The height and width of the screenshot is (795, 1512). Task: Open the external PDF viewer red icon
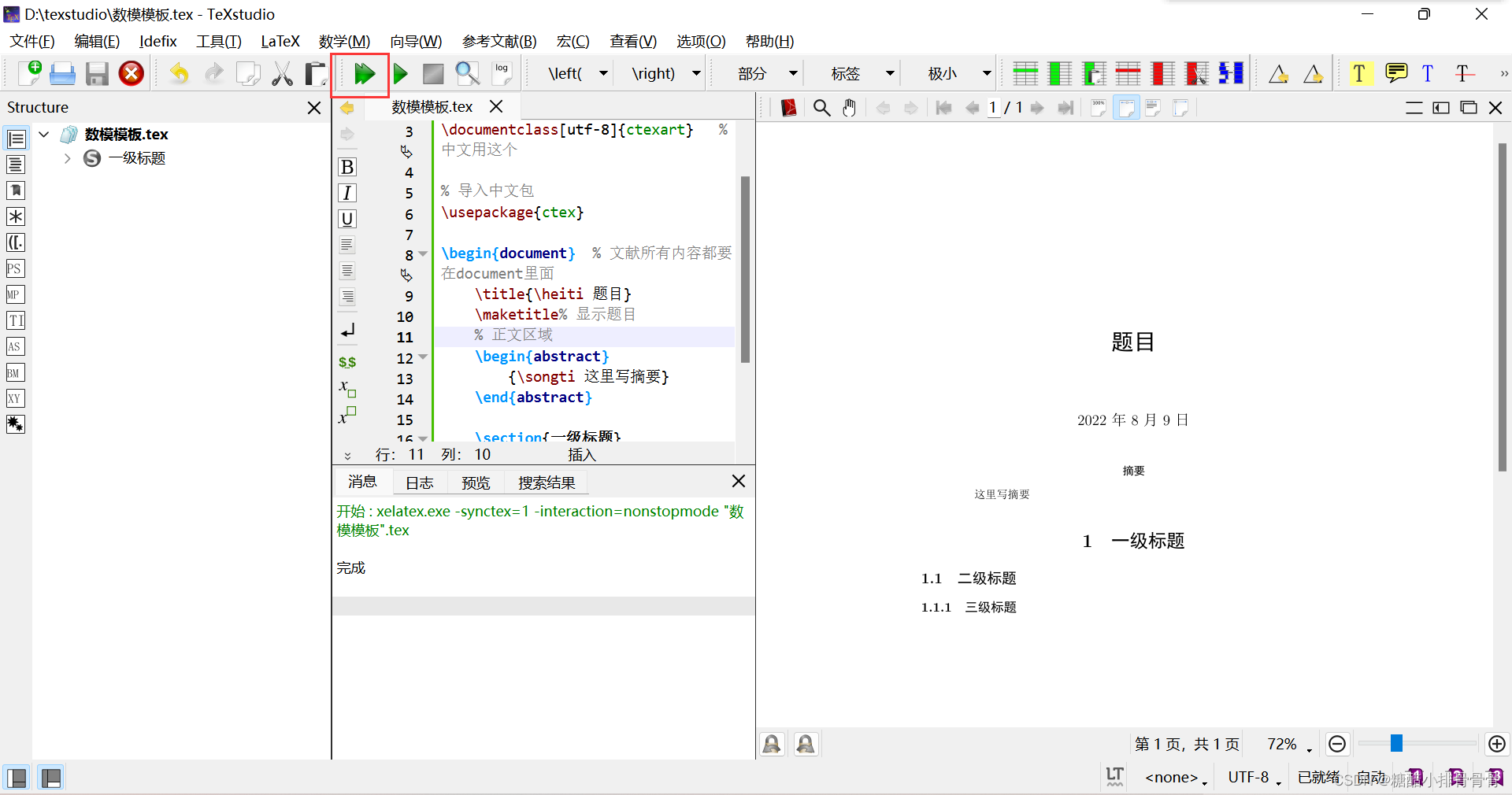788,108
